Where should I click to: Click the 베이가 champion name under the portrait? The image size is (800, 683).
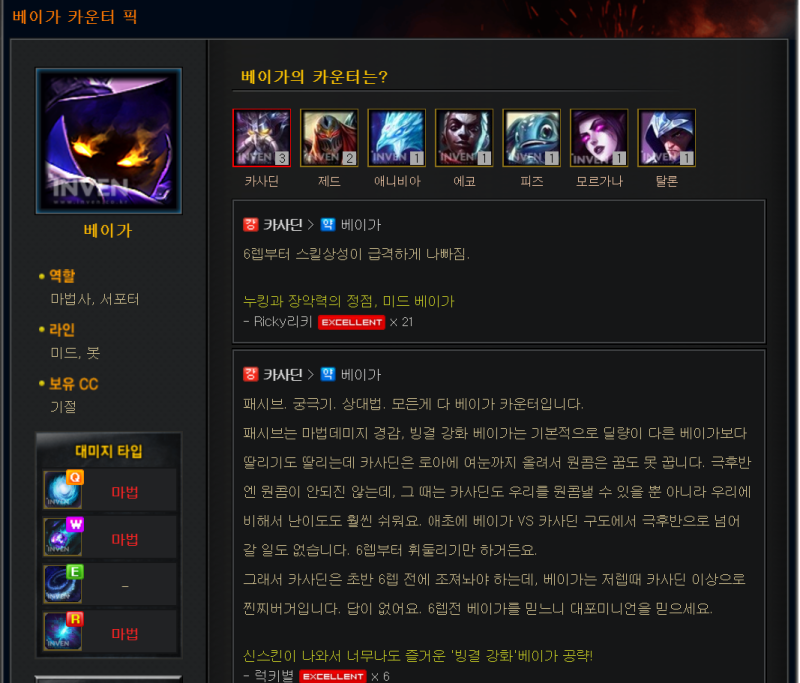pyautogui.click(x=108, y=231)
